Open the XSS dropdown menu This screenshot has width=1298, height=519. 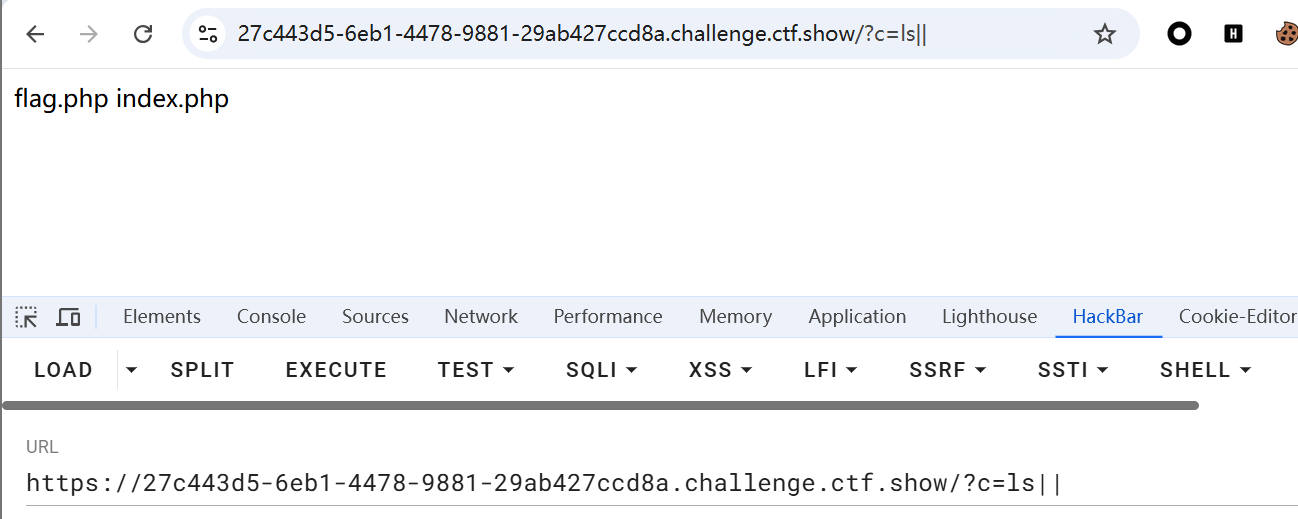click(720, 370)
